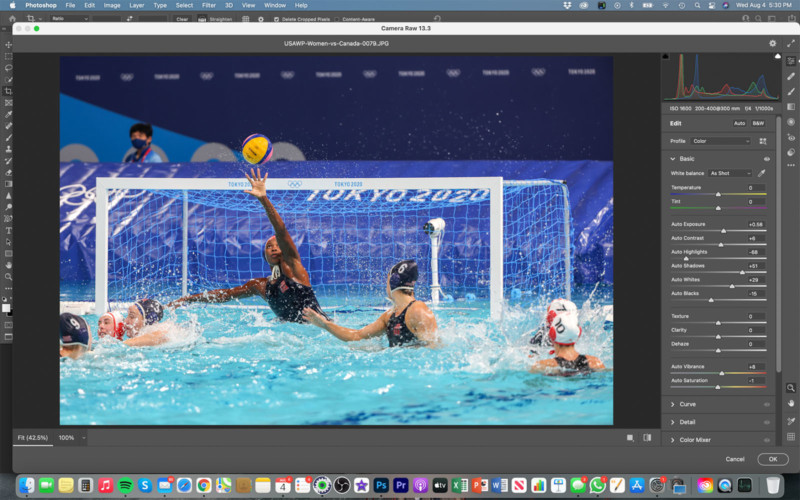
Task: Toggle Content-Aware checkbox
Action: [338, 19]
